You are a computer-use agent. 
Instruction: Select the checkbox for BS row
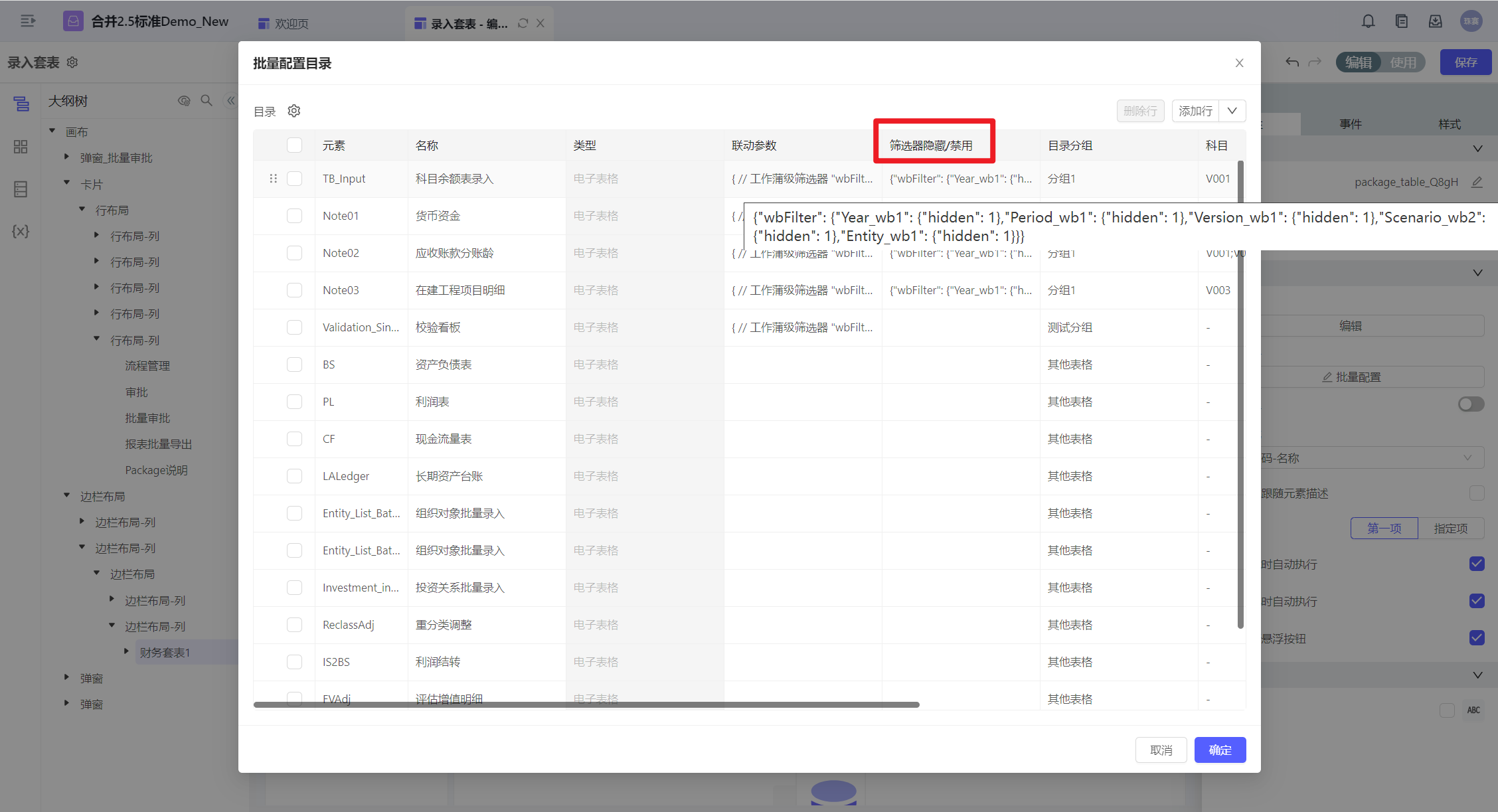coord(294,365)
